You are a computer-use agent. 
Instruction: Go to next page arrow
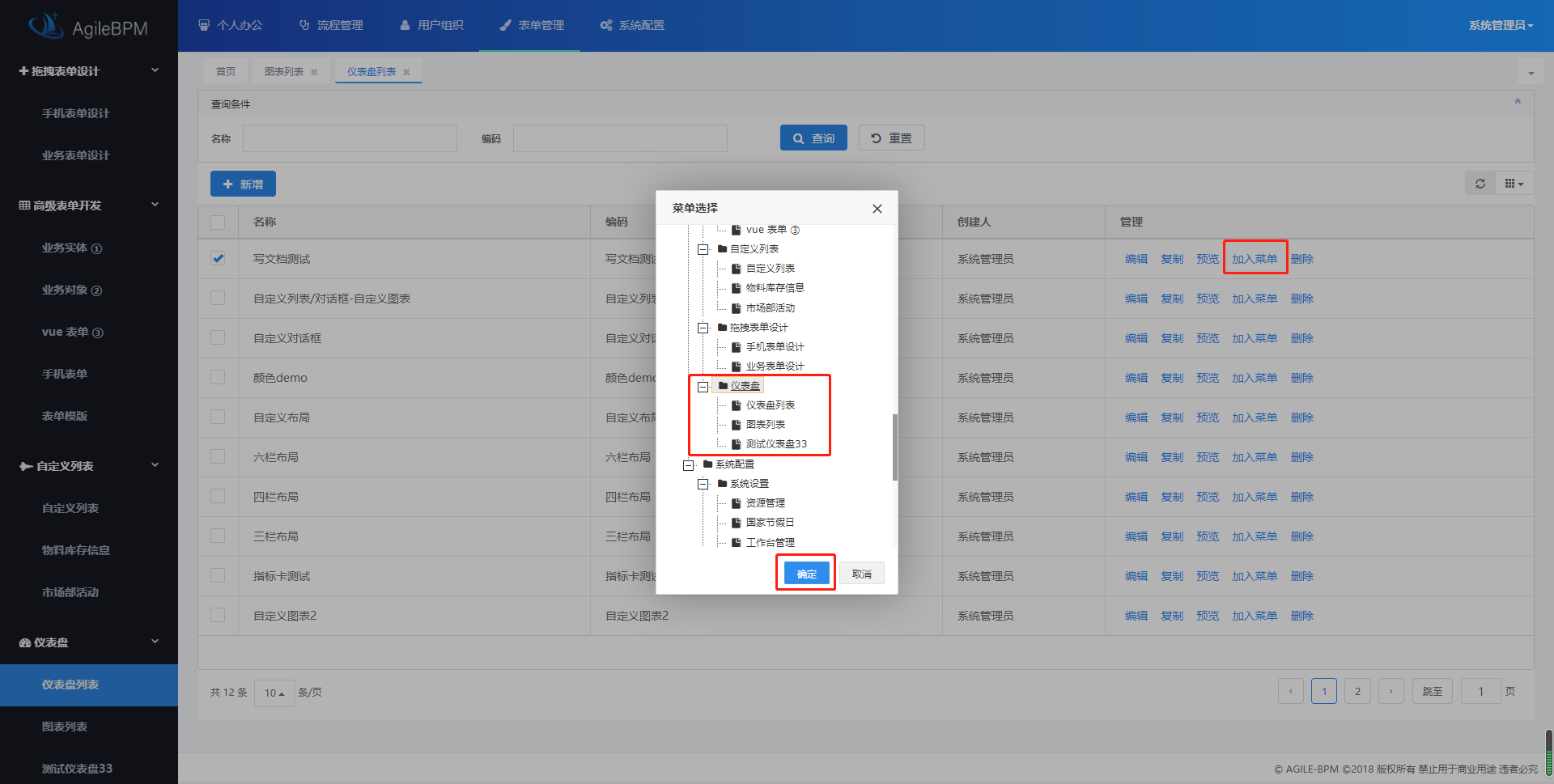point(1391,692)
